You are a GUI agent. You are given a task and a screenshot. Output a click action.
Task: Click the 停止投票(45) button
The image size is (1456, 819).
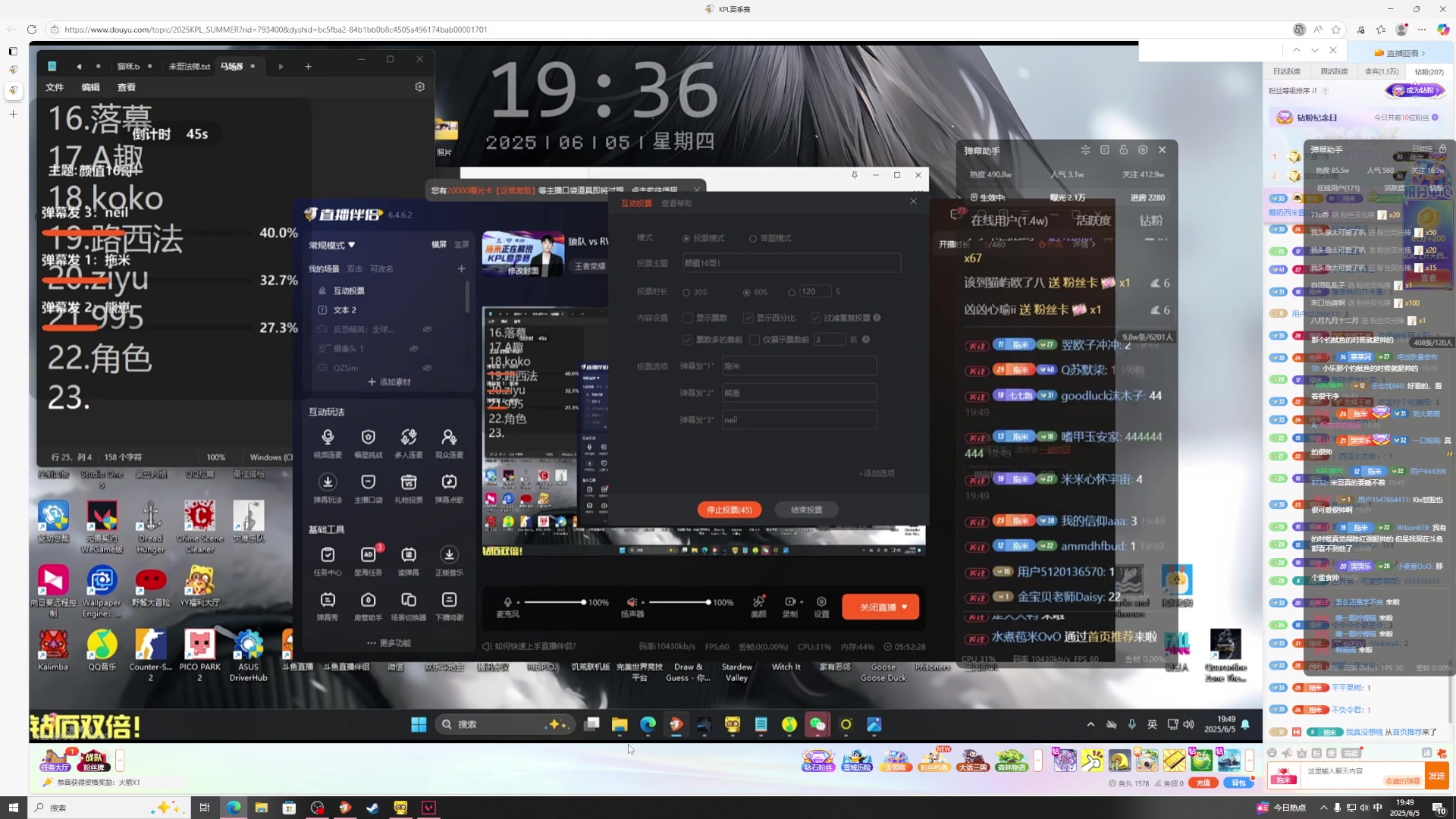click(x=730, y=510)
